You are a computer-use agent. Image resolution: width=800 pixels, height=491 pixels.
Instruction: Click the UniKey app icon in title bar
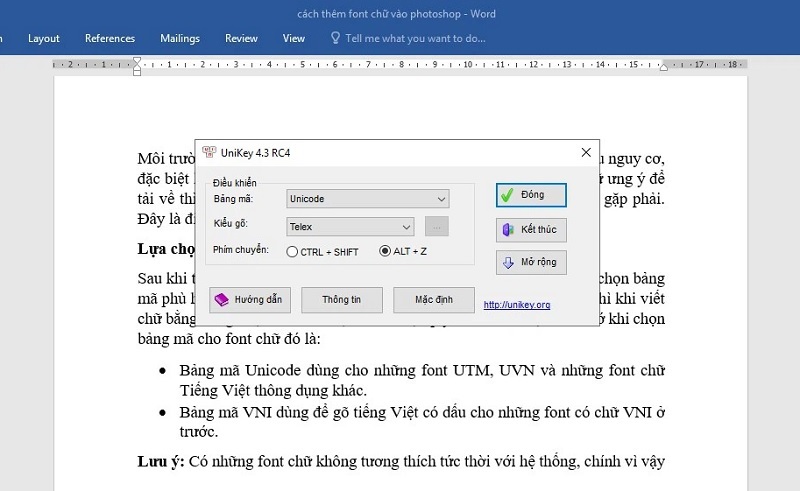point(209,152)
